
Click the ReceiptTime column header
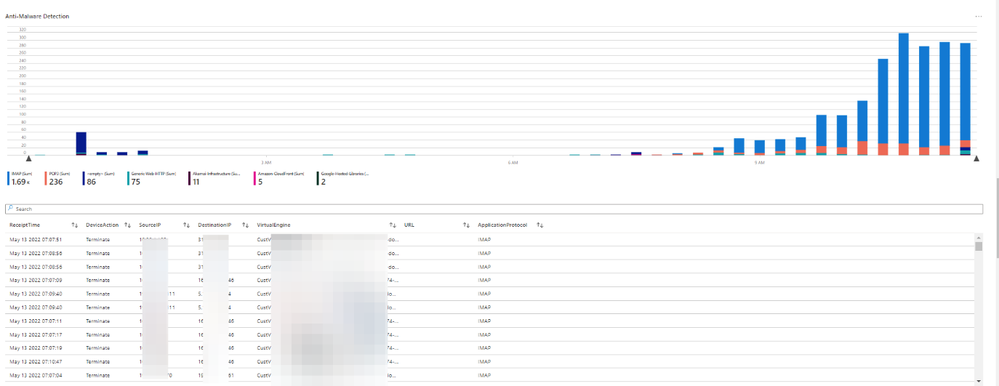click(x=25, y=225)
